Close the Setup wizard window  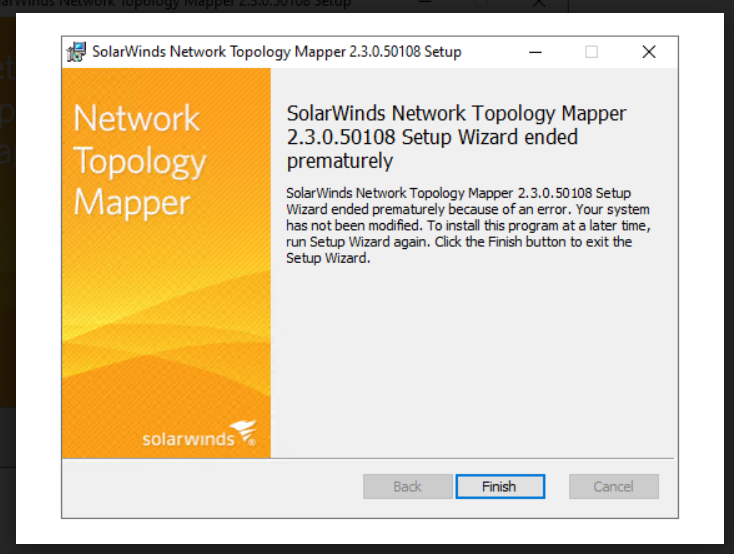[649, 52]
